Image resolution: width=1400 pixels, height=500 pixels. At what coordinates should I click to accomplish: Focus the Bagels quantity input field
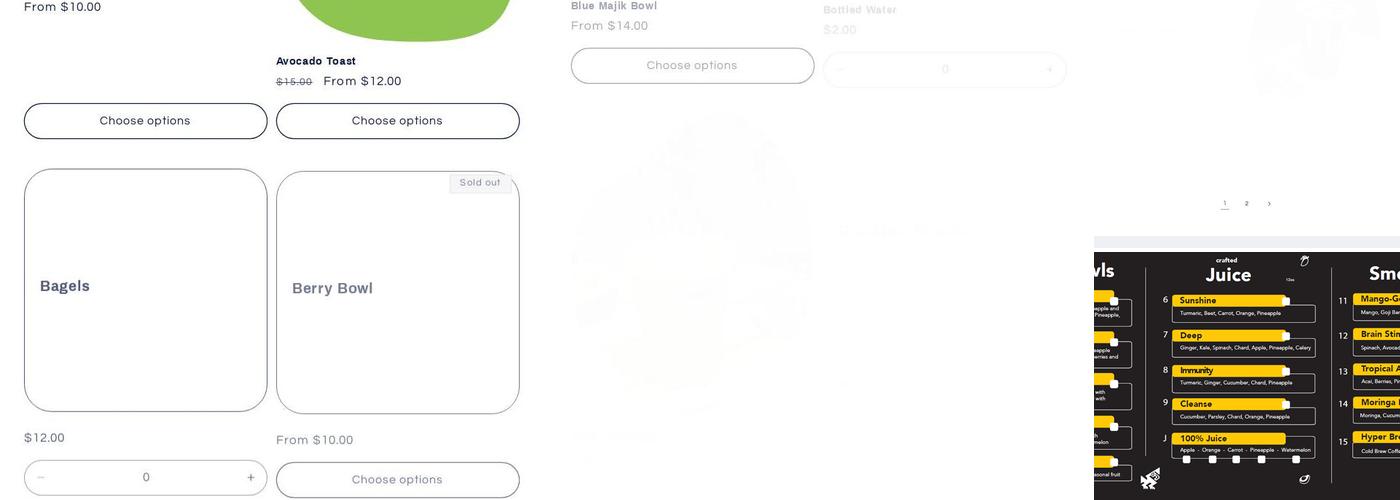pyautogui.click(x=146, y=478)
